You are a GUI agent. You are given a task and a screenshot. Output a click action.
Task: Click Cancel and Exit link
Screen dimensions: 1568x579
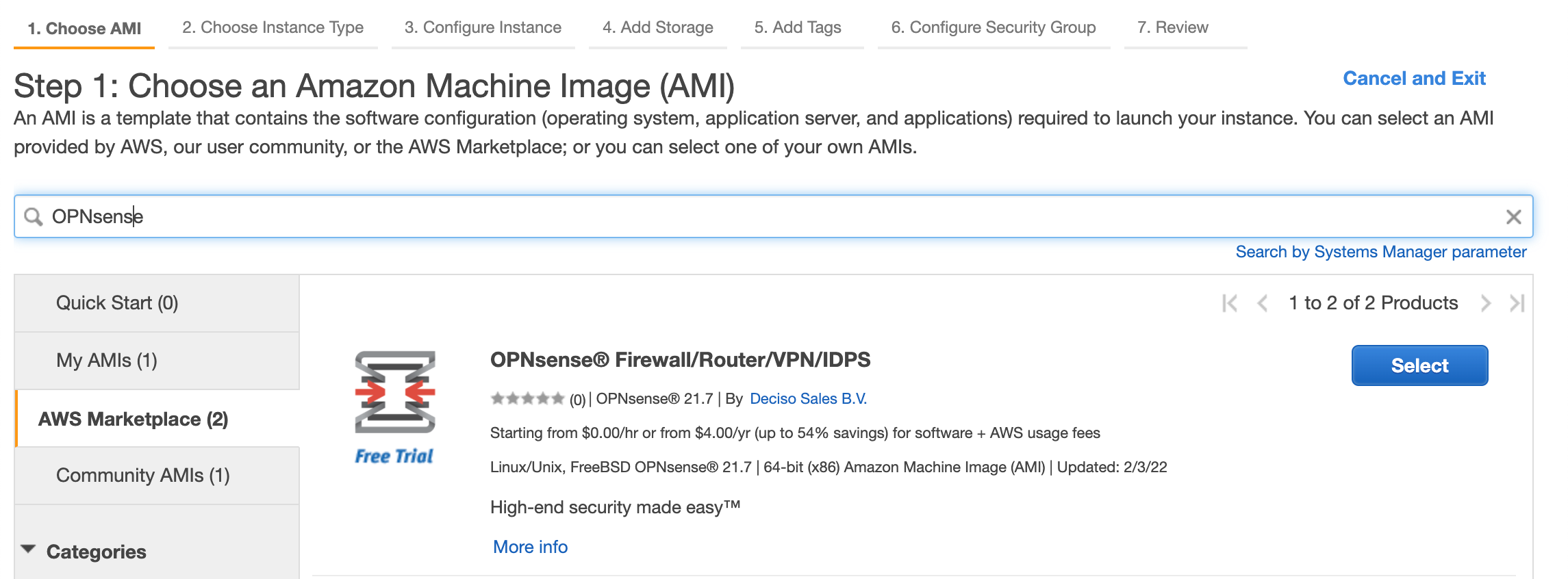click(x=1414, y=79)
